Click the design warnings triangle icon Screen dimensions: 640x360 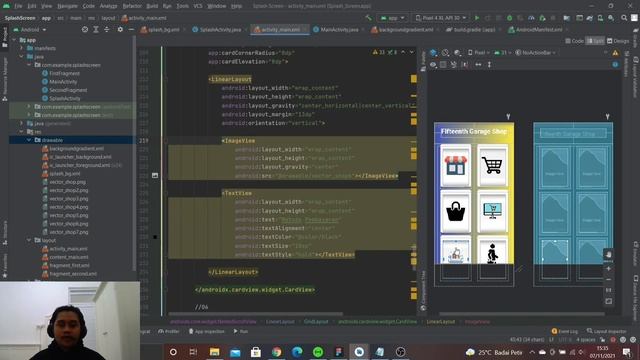[x=615, y=53]
